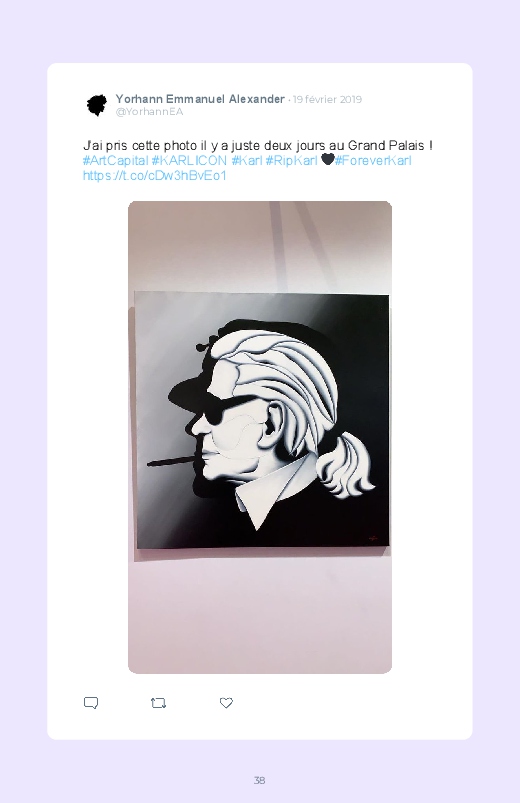Click the black heart emoji in the tweet
The width and height of the screenshot is (520, 803).
click(x=327, y=160)
